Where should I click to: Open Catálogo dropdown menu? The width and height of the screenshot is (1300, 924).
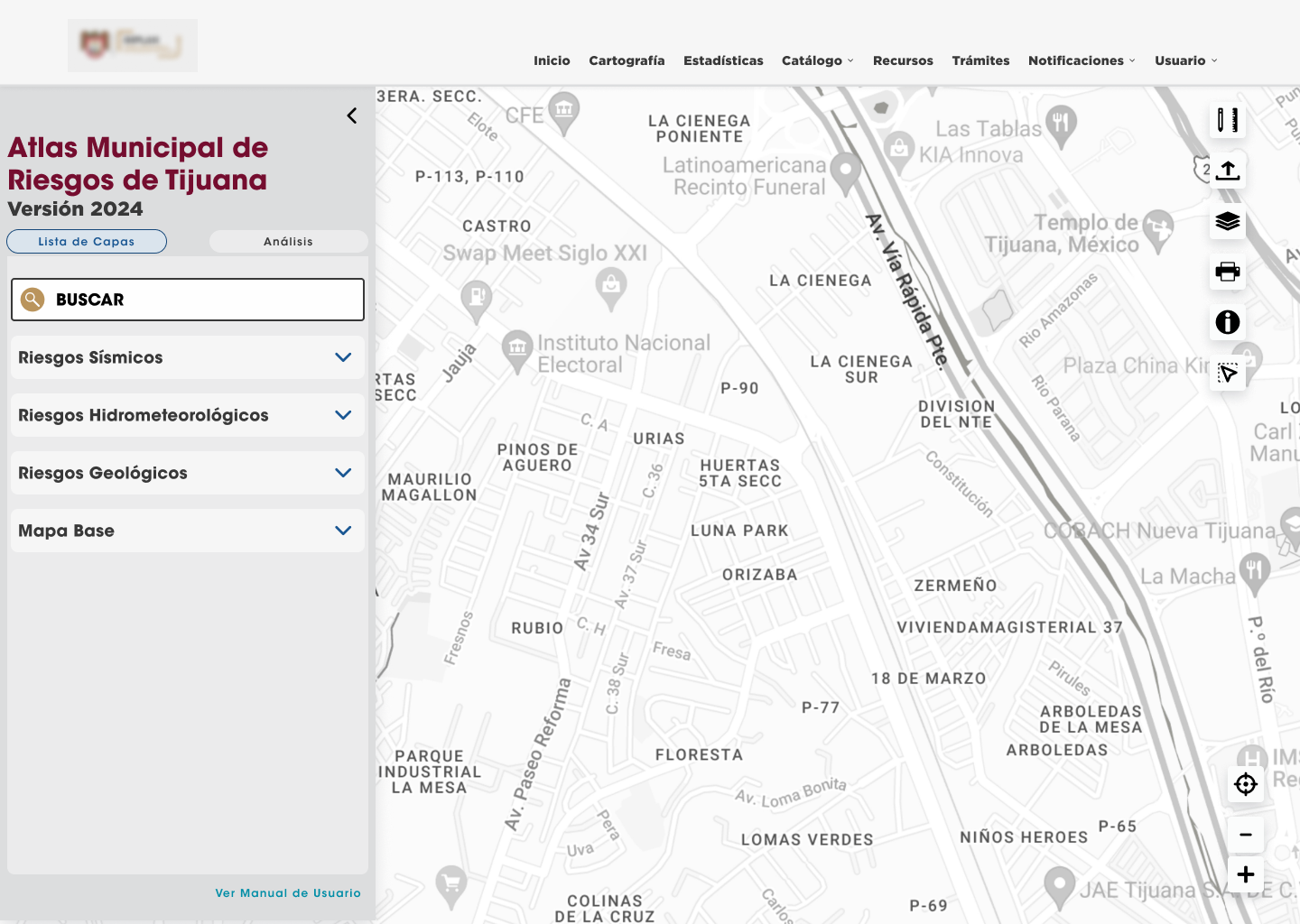pyautogui.click(x=817, y=60)
